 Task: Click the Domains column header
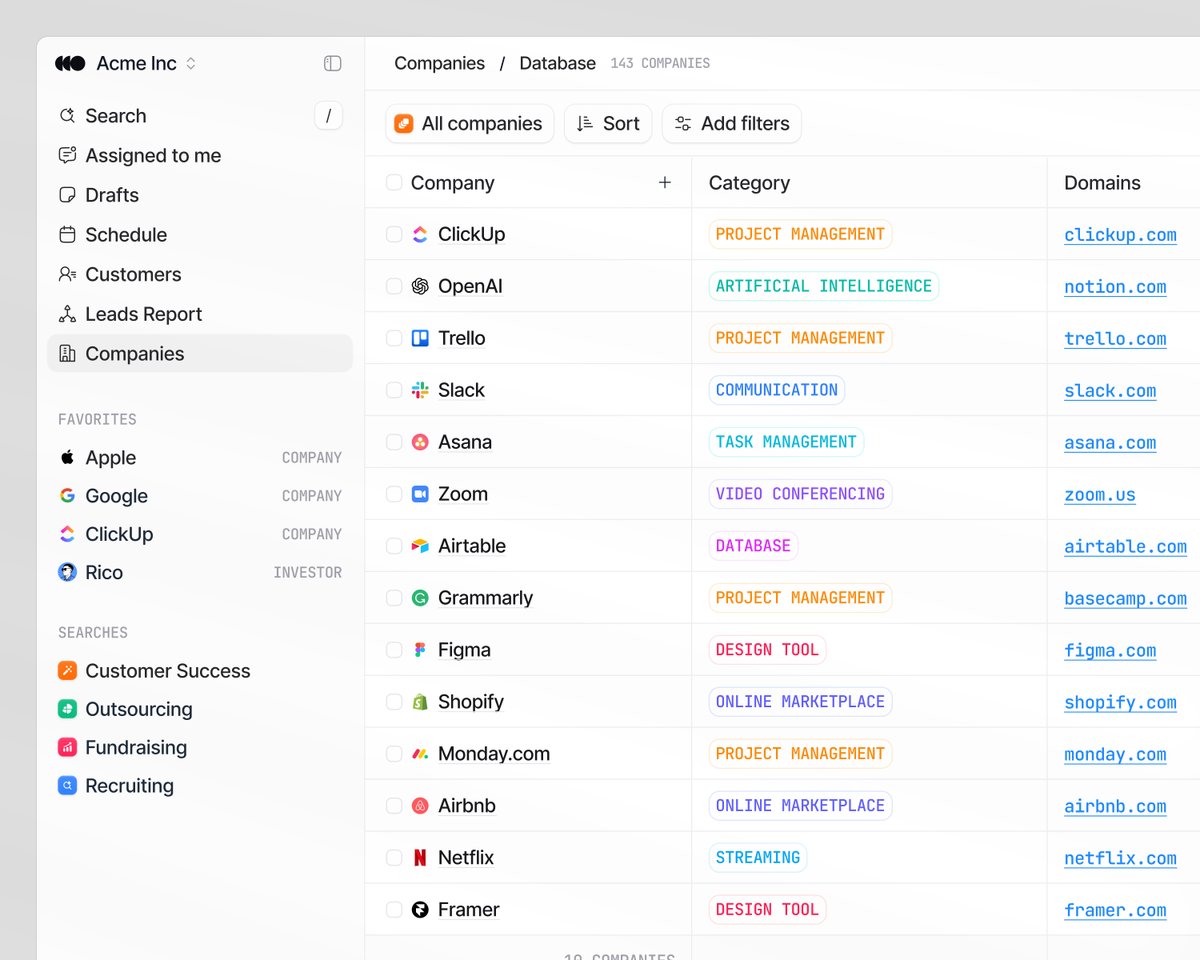click(1102, 183)
